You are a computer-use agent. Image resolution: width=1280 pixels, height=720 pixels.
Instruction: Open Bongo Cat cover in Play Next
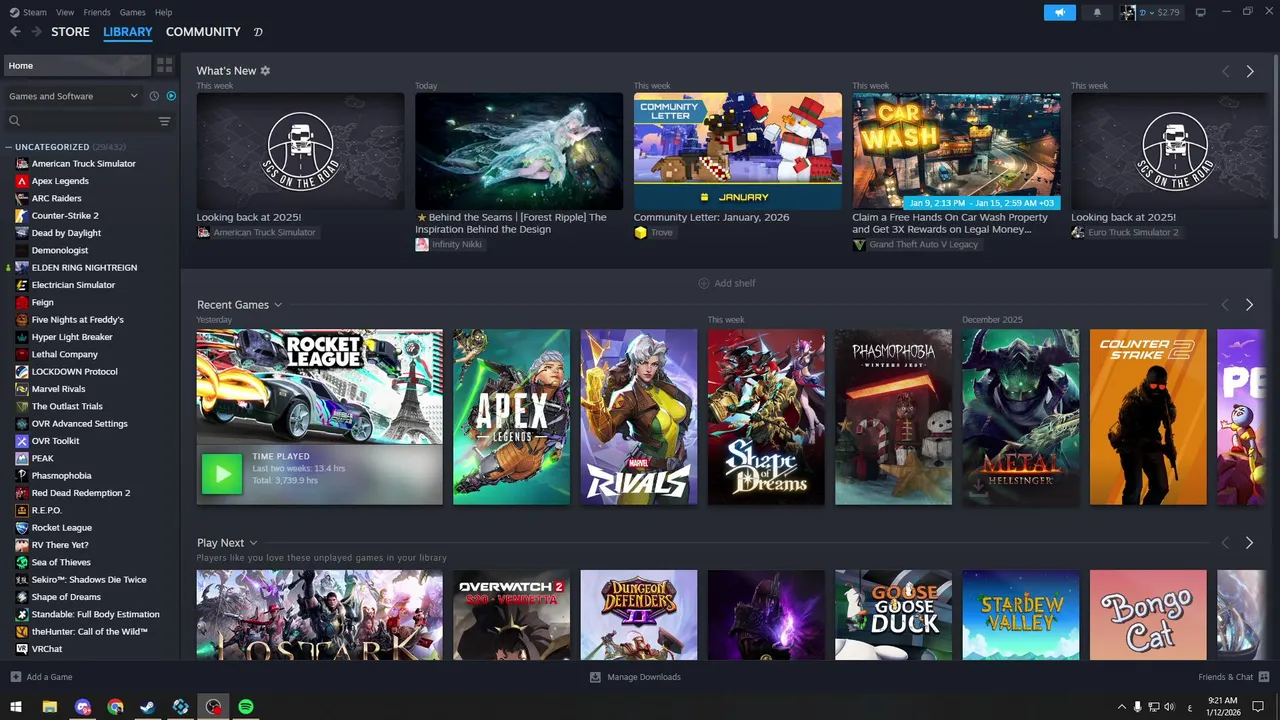click(x=1148, y=615)
